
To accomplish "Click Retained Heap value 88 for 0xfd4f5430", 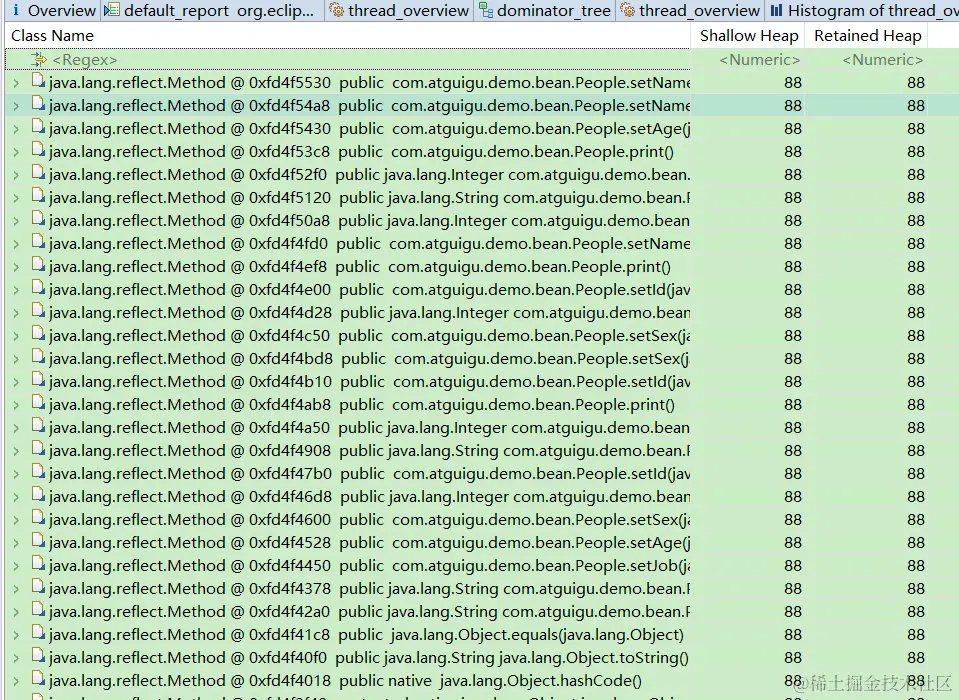I will (x=916, y=129).
